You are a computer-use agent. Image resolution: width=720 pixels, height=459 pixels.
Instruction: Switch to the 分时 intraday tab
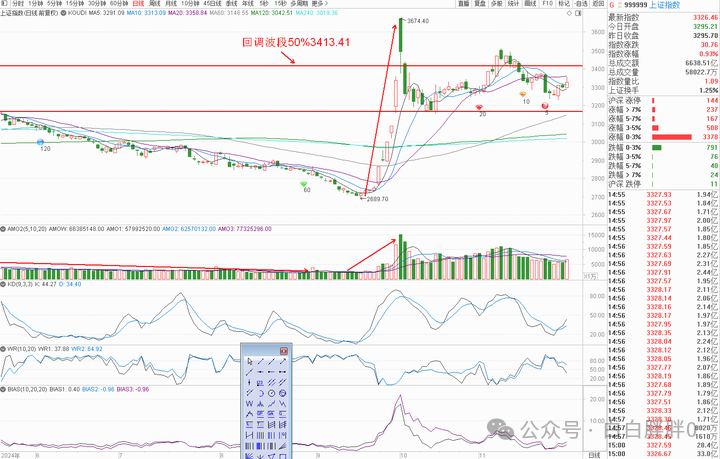(18, 4)
